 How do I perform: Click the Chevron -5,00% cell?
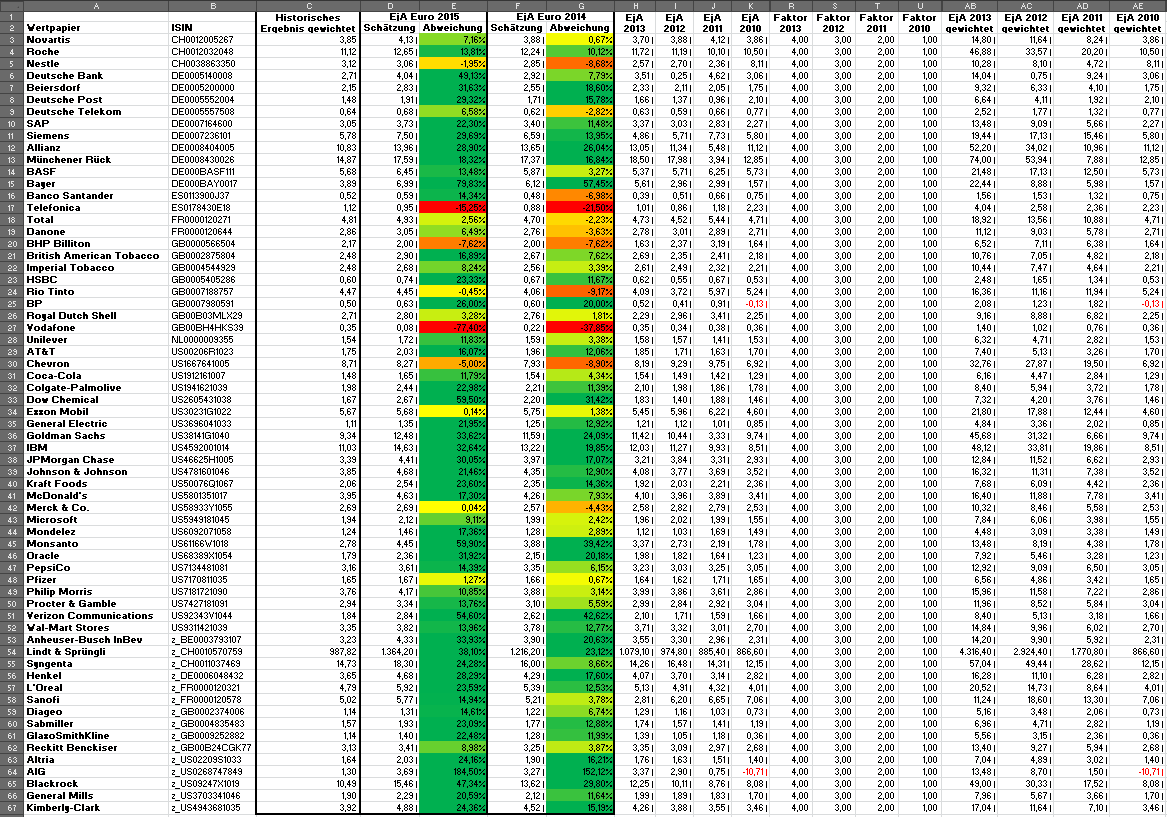click(x=453, y=363)
